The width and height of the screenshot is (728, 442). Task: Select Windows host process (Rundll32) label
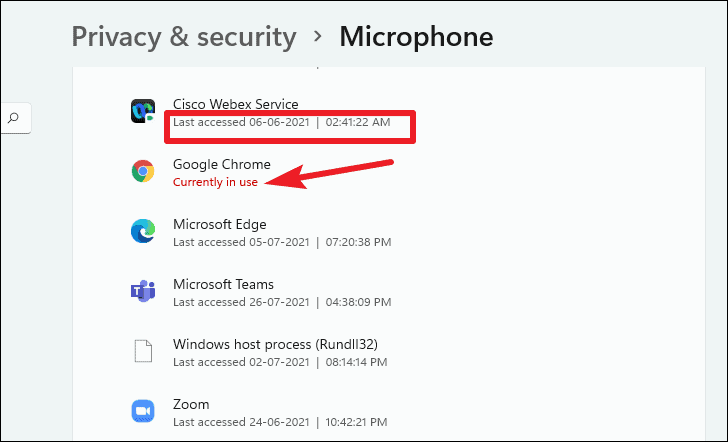pyautogui.click(x=275, y=344)
